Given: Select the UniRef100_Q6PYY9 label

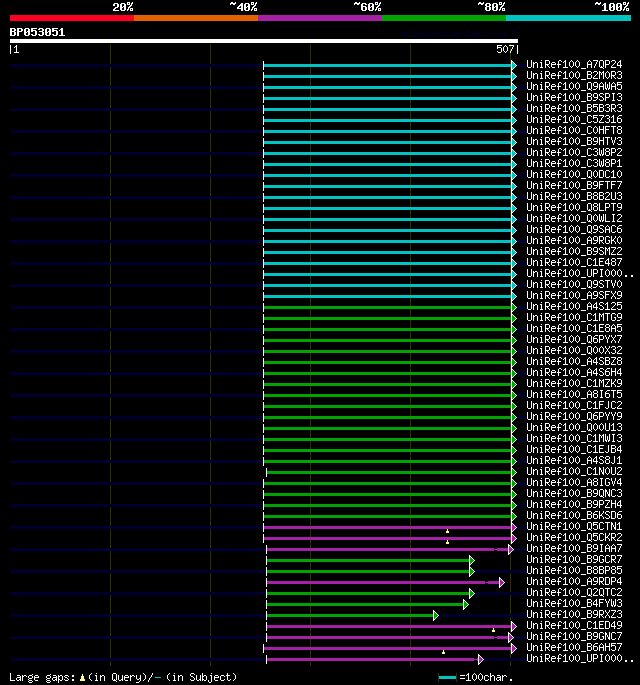Looking at the screenshot, I should [x=574, y=416].
